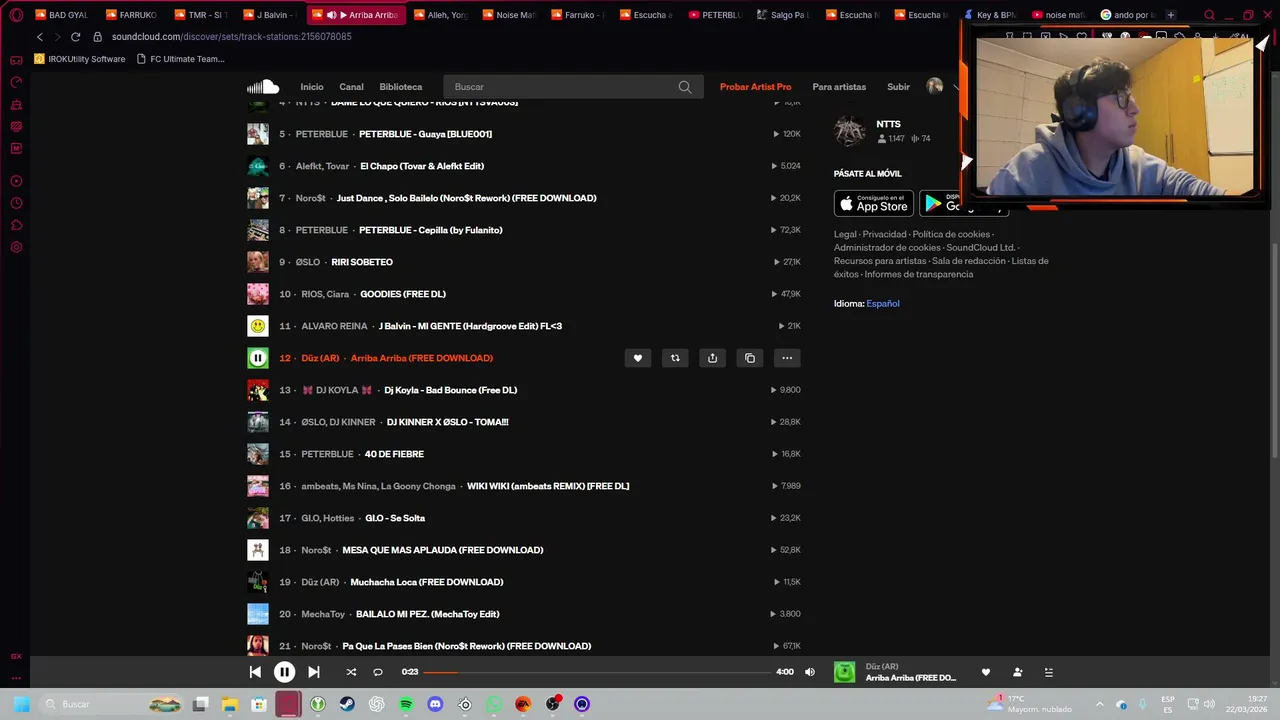Toggle repeat in the player bar
The height and width of the screenshot is (720, 1280).
(378, 672)
